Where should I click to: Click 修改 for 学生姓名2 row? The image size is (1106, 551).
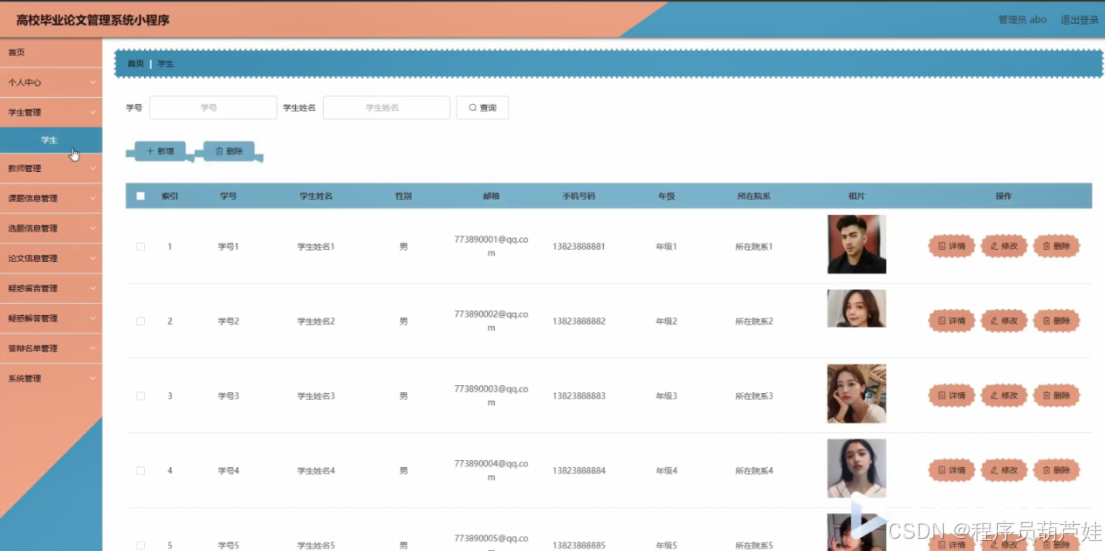(1004, 321)
